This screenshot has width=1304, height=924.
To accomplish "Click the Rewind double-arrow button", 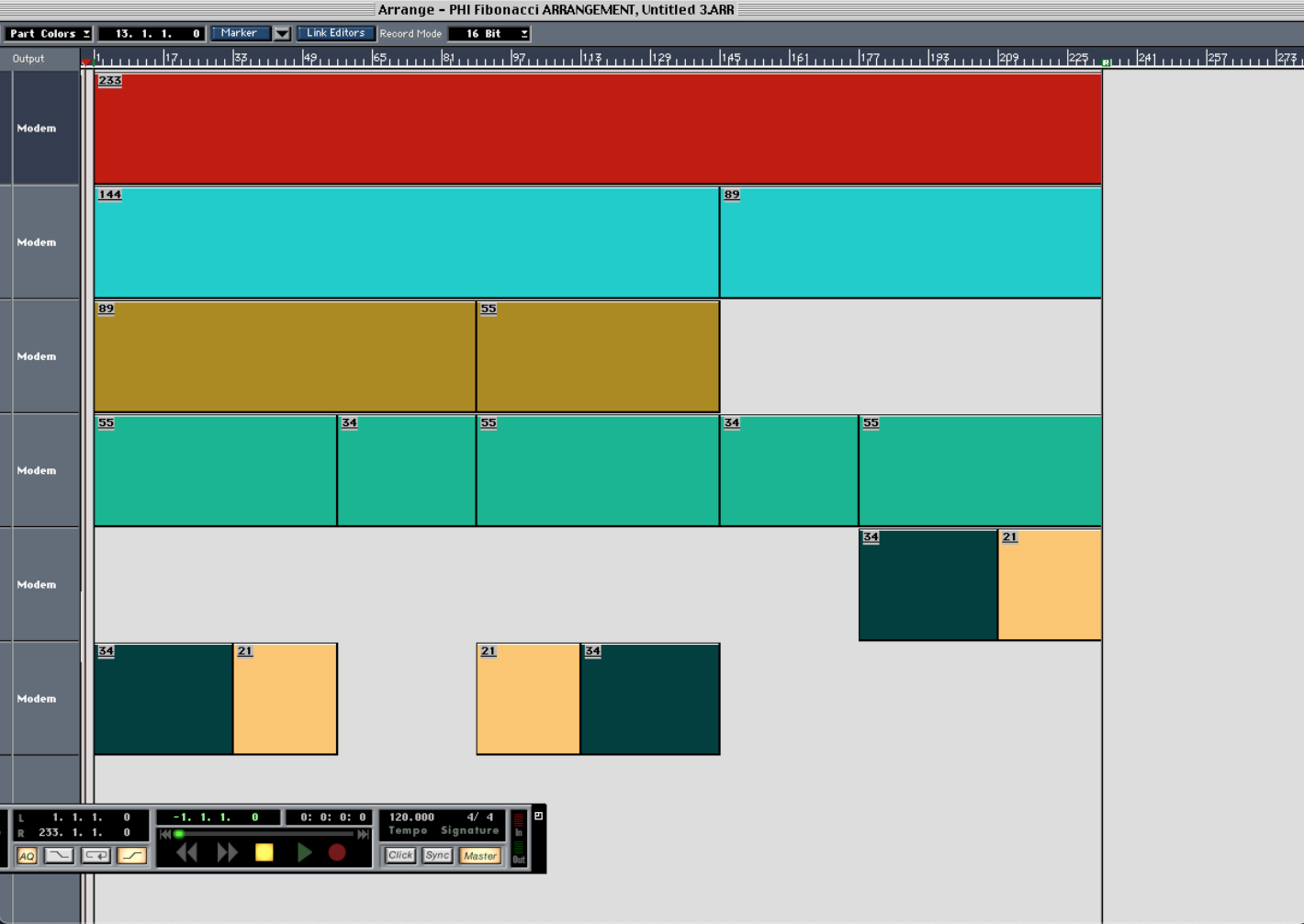I will pyautogui.click(x=187, y=853).
